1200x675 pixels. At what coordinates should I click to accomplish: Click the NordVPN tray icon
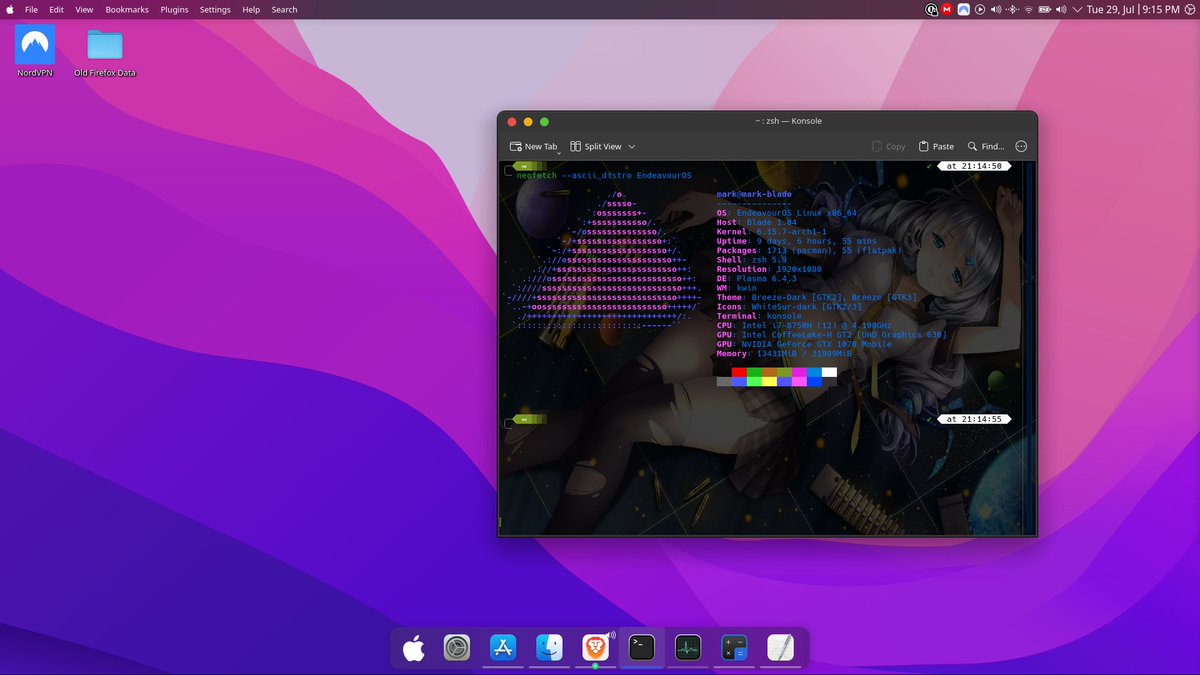pos(964,9)
